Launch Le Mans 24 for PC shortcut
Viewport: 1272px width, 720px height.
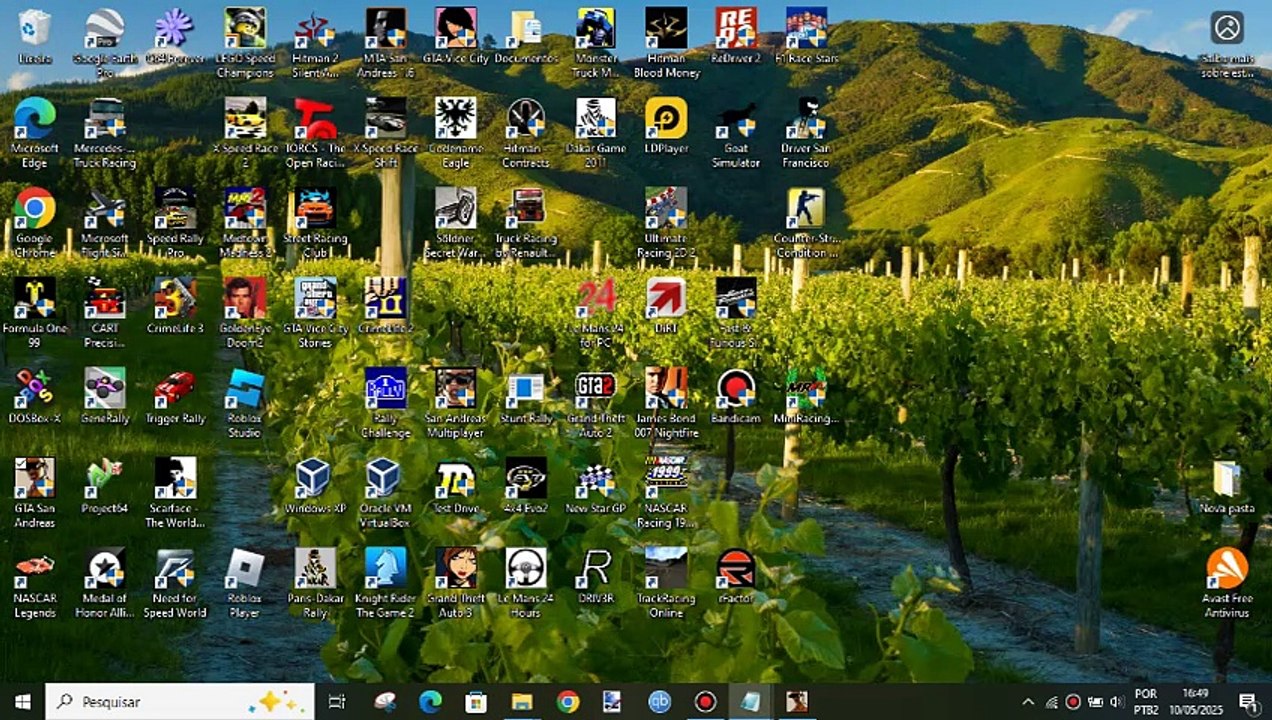[x=595, y=312]
